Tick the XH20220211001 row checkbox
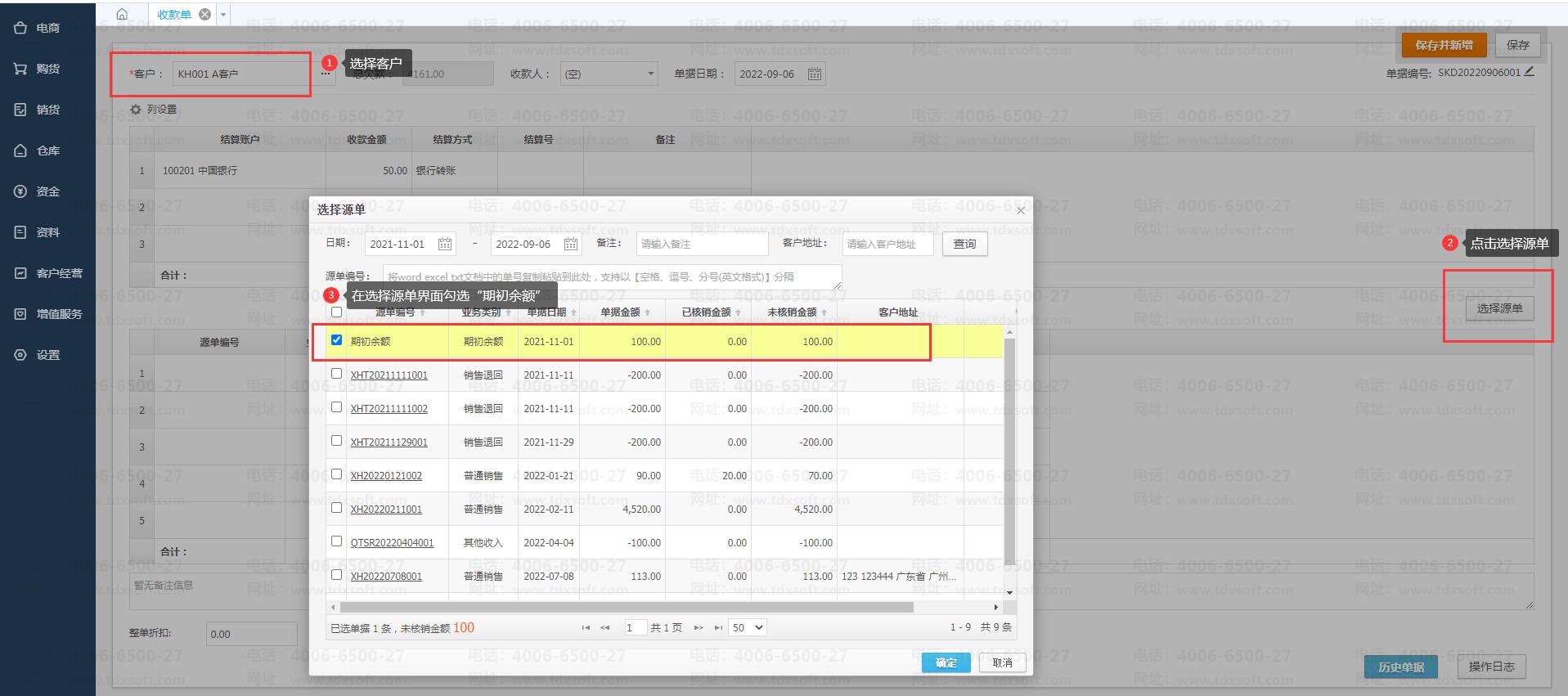 point(336,508)
